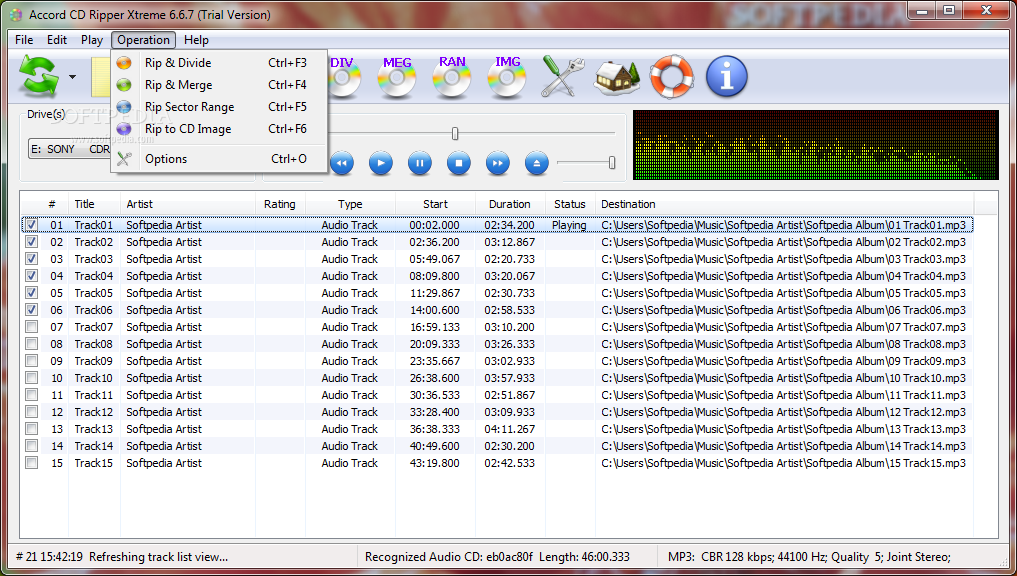Sort by Title column header
Viewport: 1017px width, 576px height.
94,204
